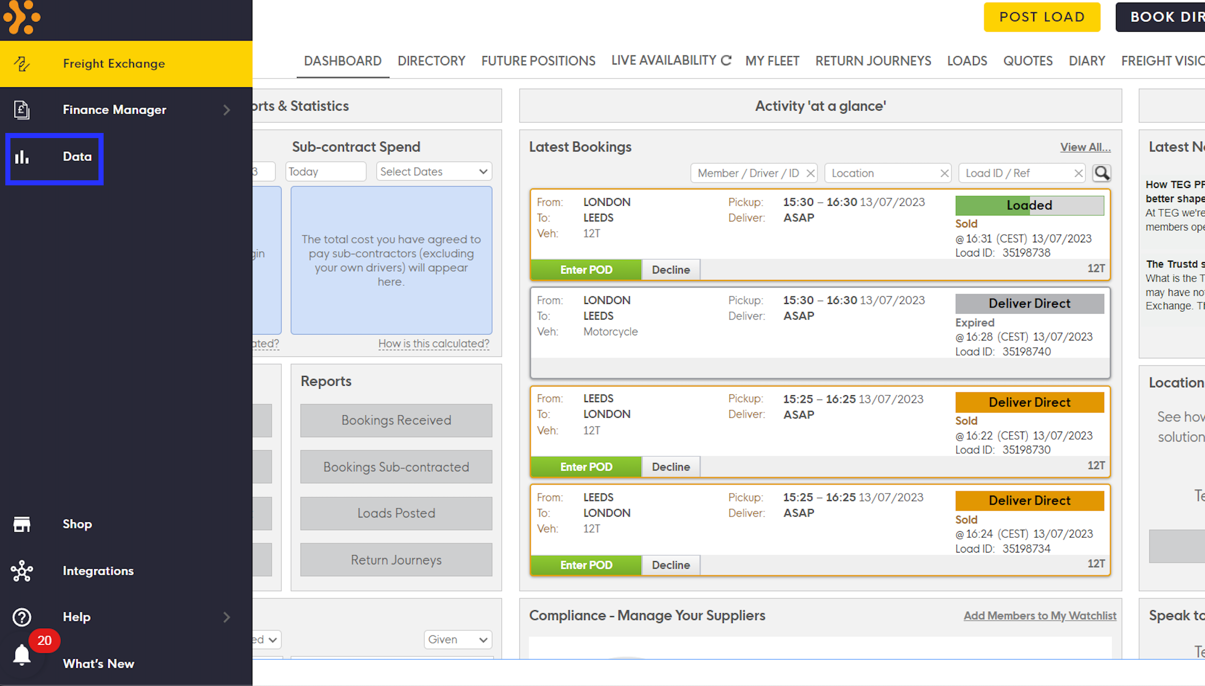1205x686 pixels.
Task: Go to the Live Availability tab
Action: pyautogui.click(x=664, y=61)
